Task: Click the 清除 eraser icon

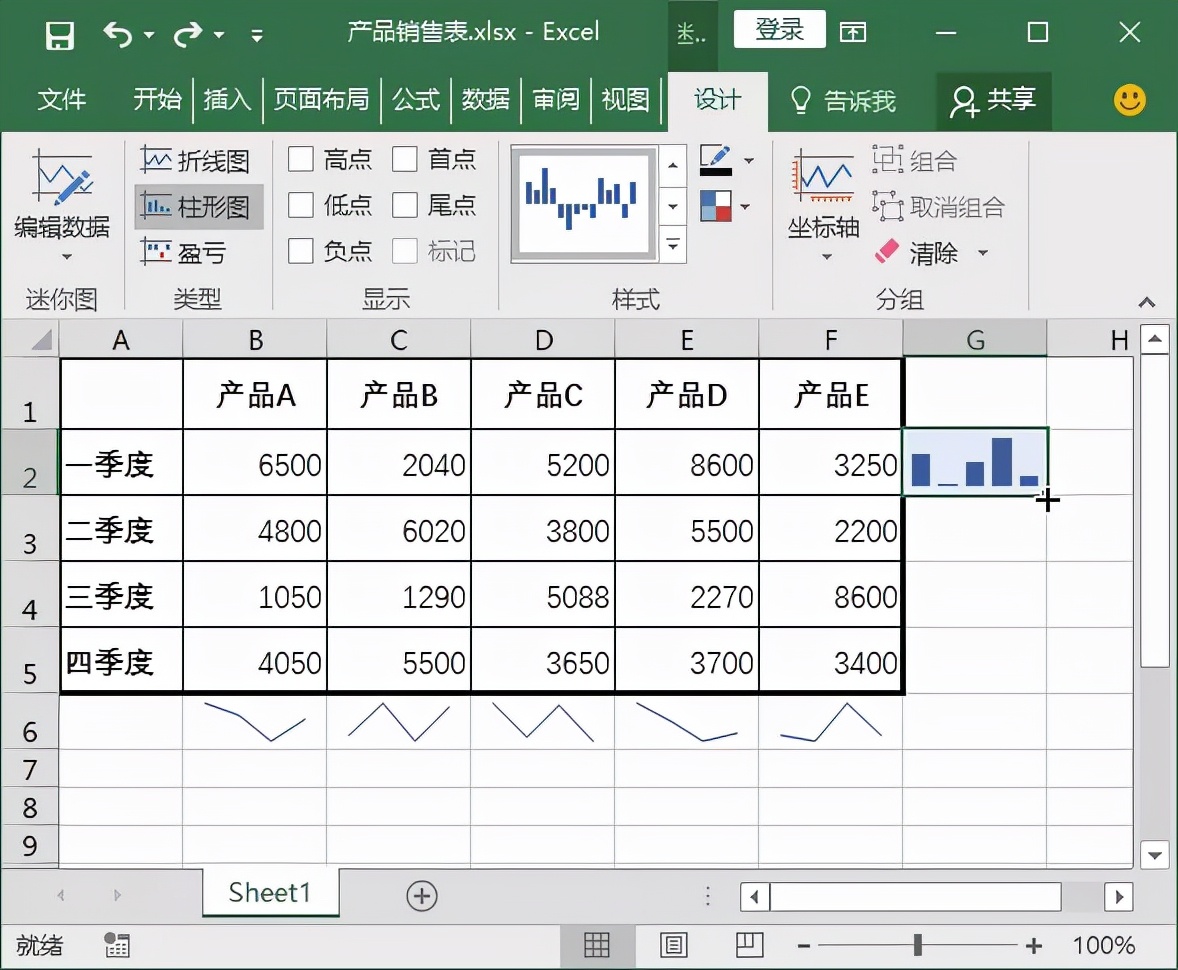Action: point(887,253)
